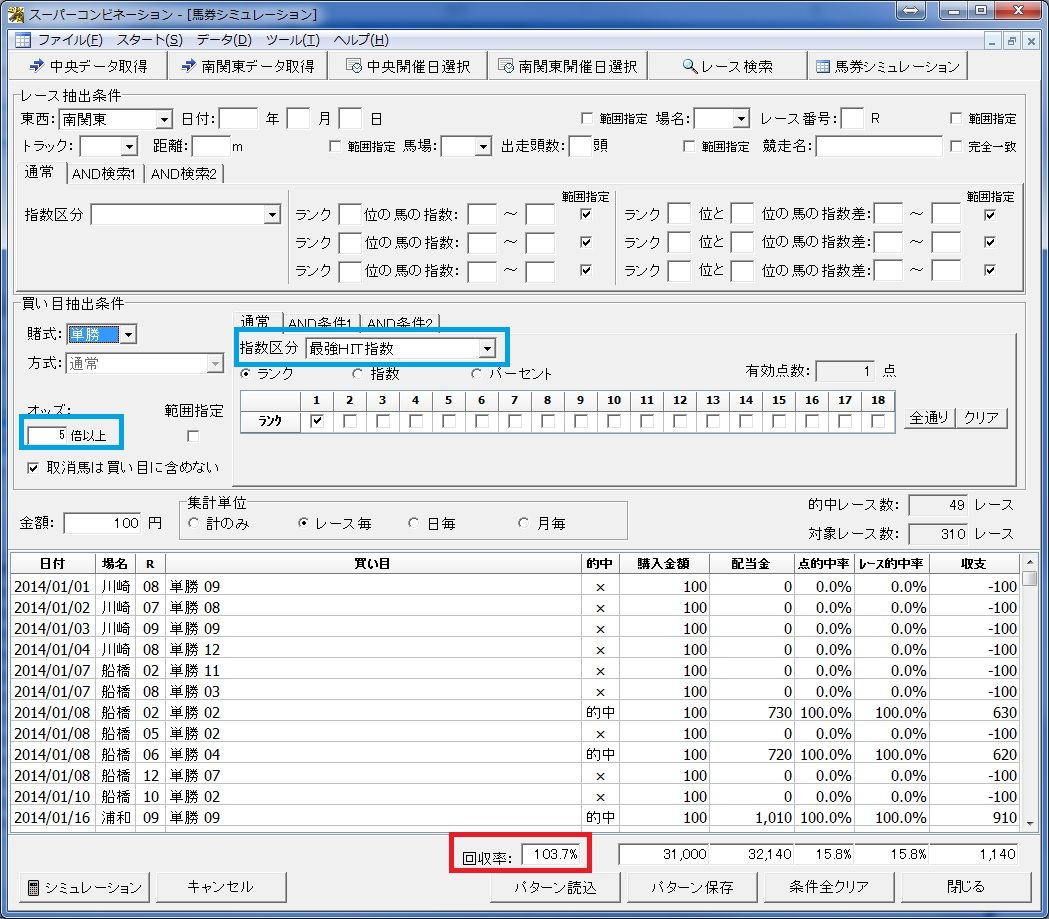
Task: Expand the upper 指数区分 dropdown
Action: click(272, 215)
